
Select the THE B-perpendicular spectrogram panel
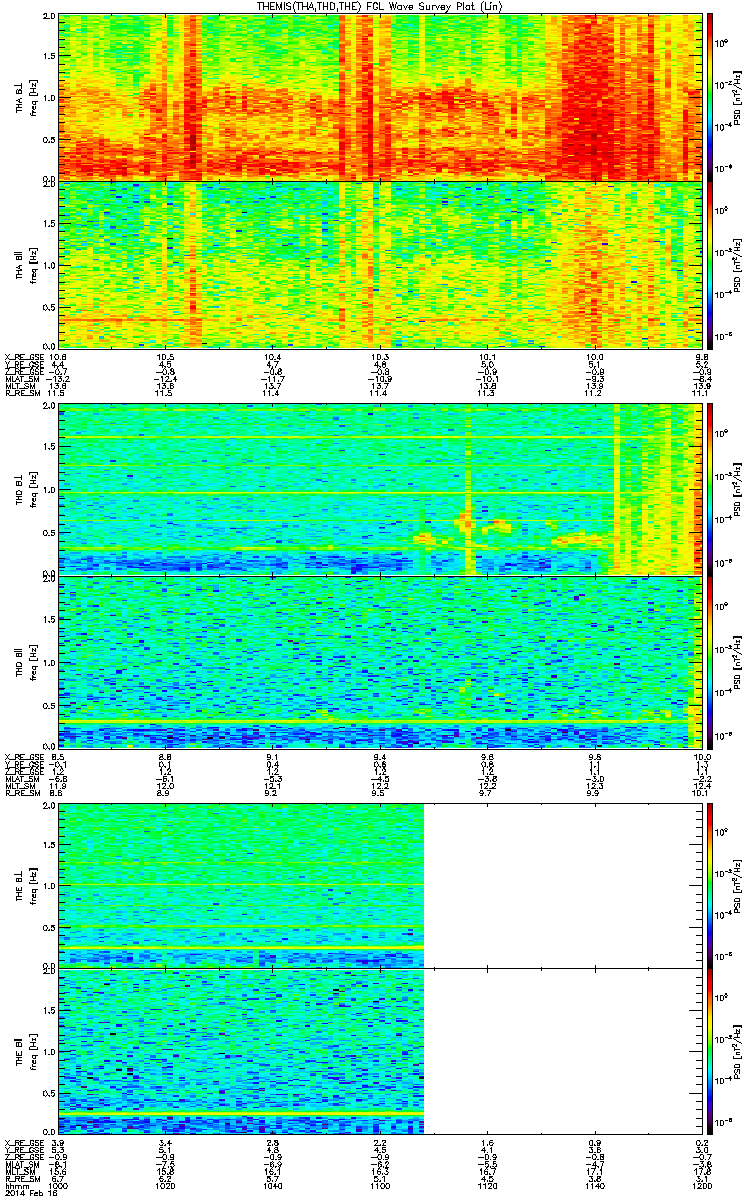380,884
